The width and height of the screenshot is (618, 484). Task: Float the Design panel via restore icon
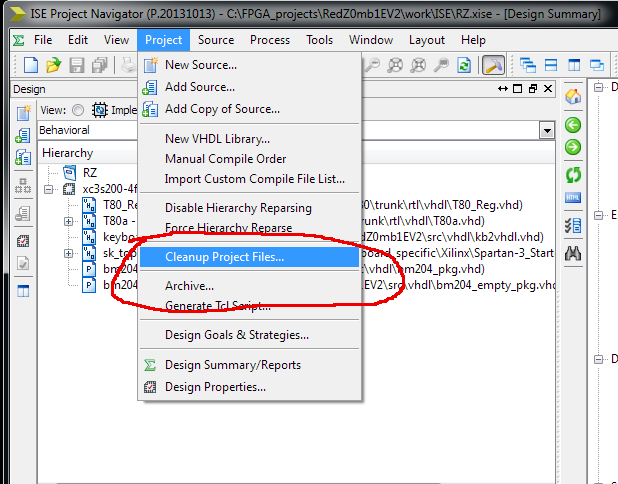click(x=533, y=89)
